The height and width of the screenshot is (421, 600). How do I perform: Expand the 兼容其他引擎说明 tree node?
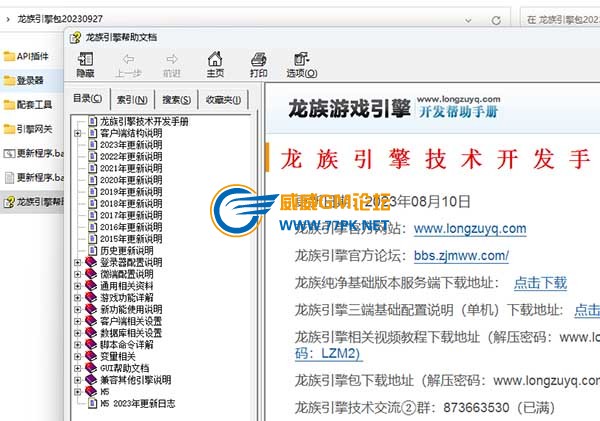pyautogui.click(x=78, y=380)
